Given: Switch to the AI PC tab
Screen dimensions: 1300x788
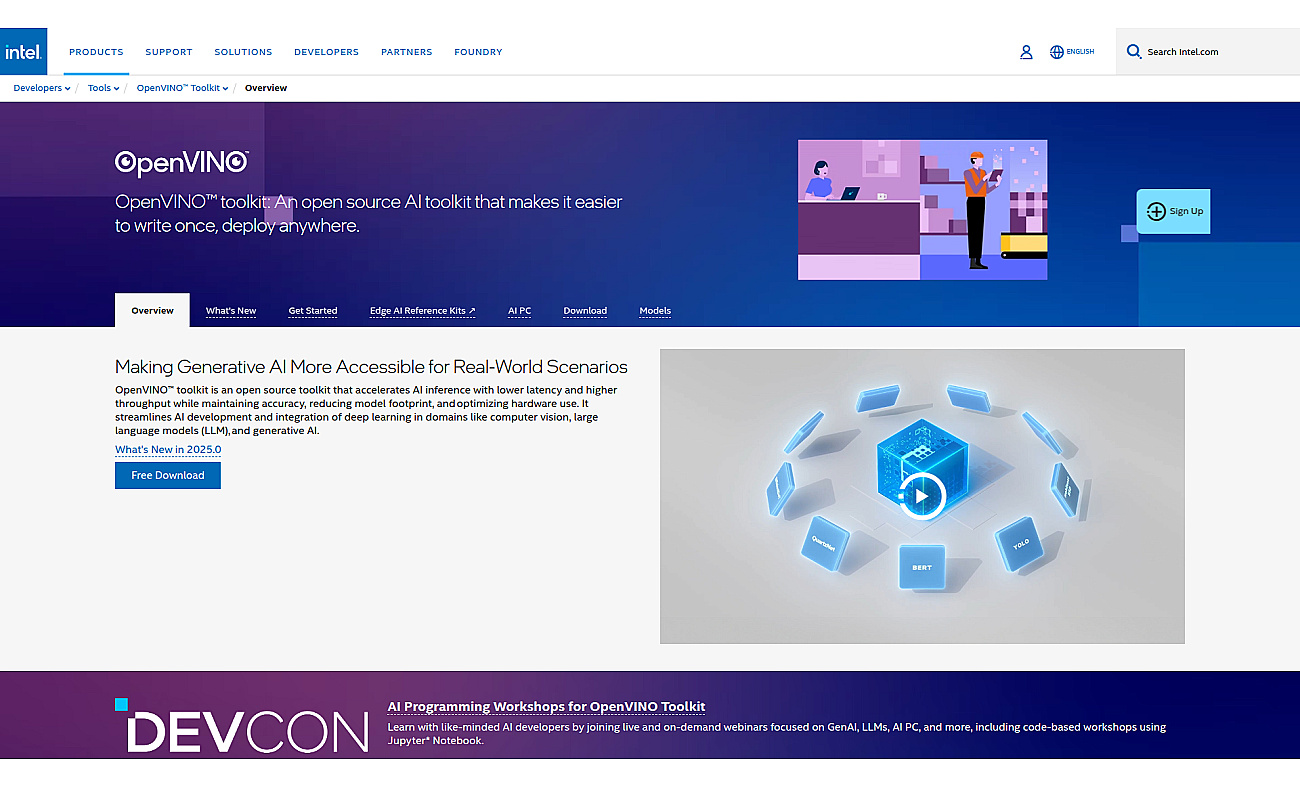Looking at the screenshot, I should click(519, 311).
